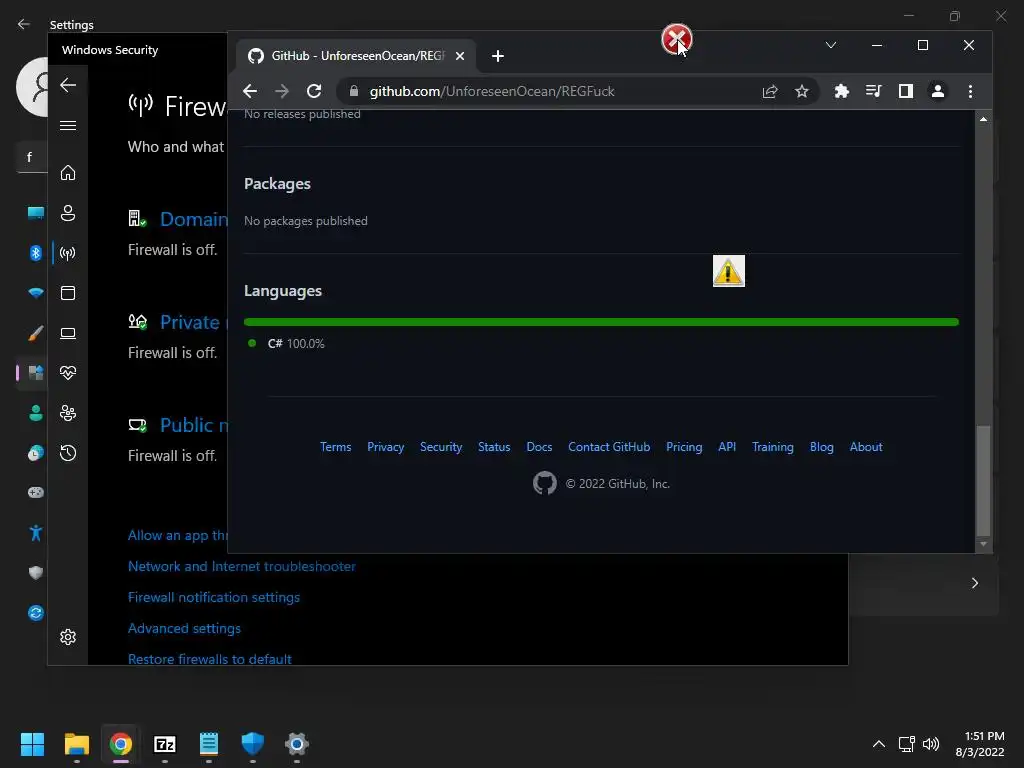Open Private network firewall settings

[x=193, y=322]
